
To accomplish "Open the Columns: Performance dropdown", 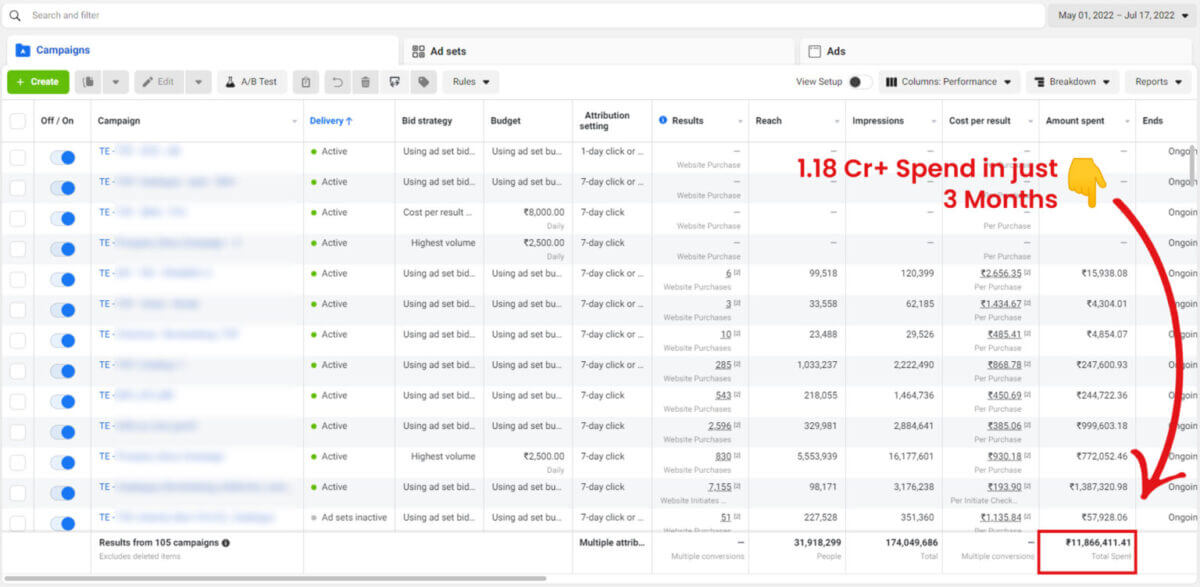I will pyautogui.click(x=948, y=82).
